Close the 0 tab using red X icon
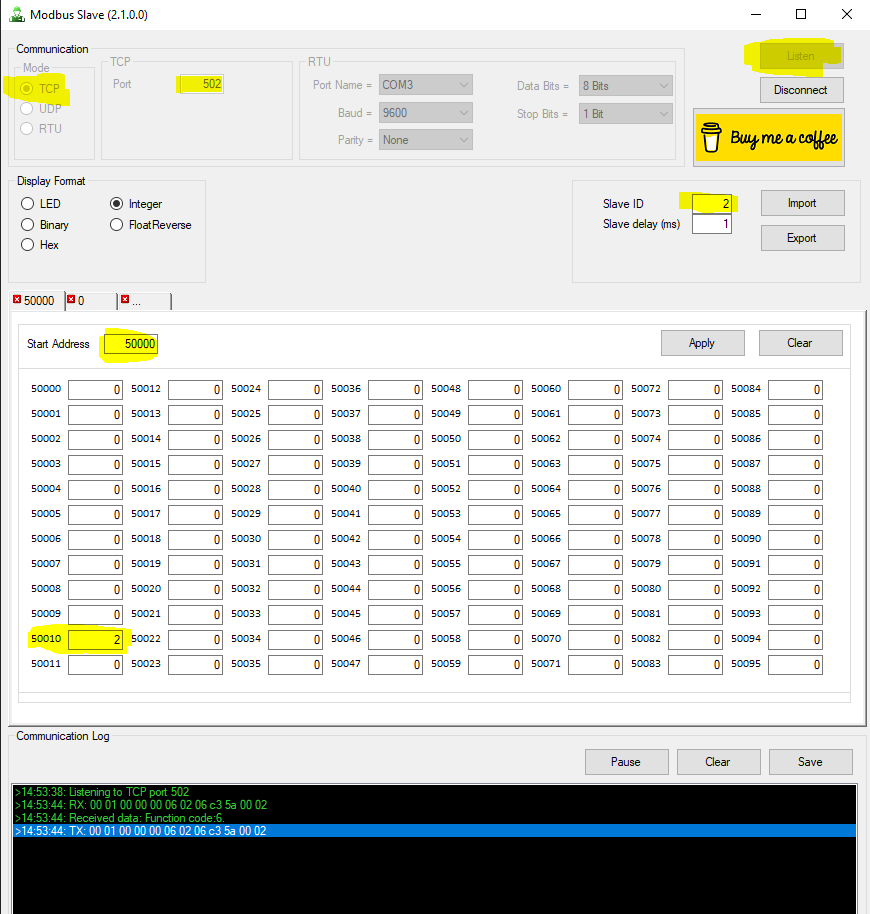The height and width of the screenshot is (914, 870). (71, 300)
